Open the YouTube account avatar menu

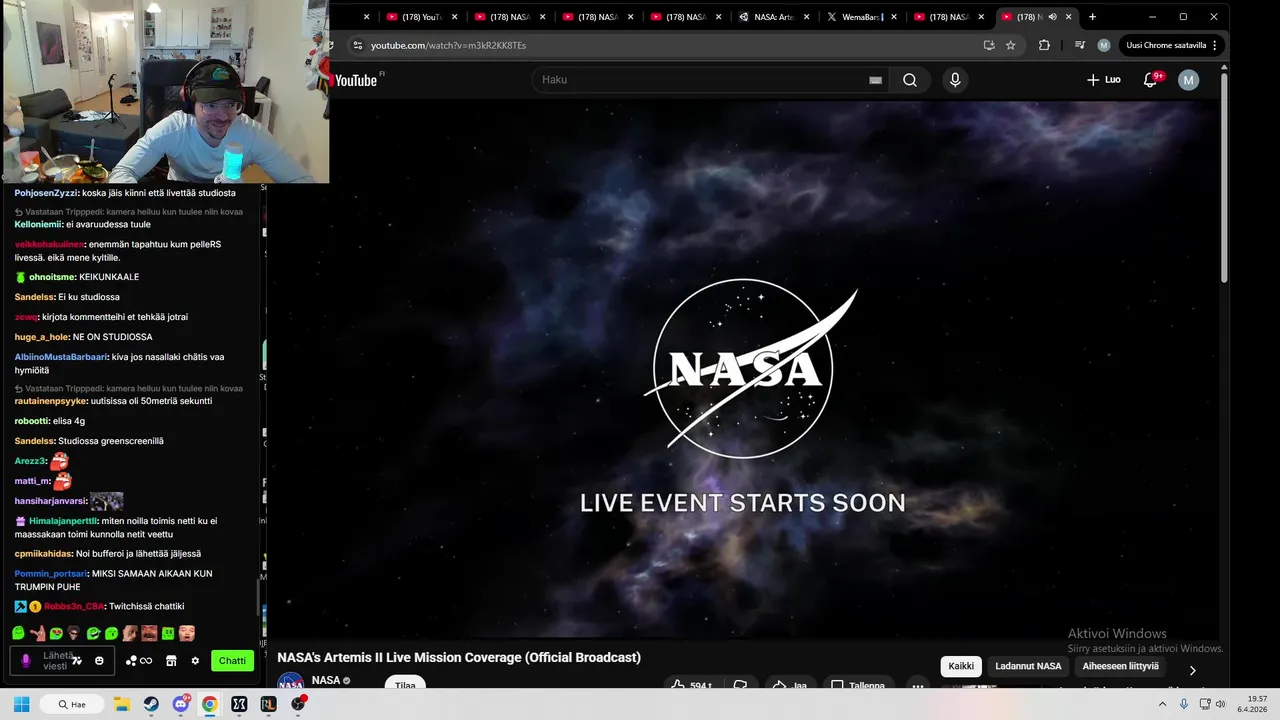point(1188,80)
